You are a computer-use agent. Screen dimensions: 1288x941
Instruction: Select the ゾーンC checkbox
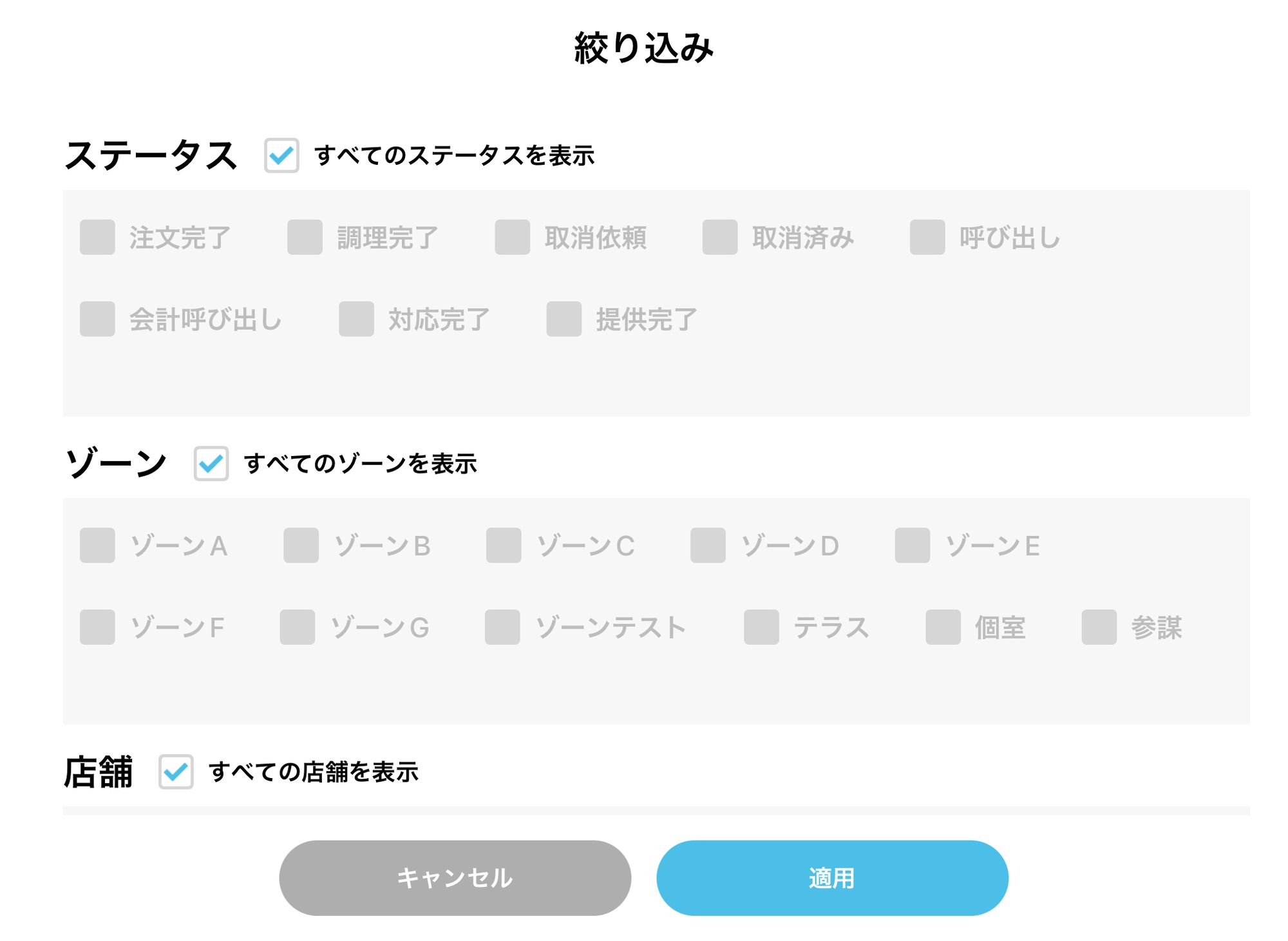(x=504, y=546)
